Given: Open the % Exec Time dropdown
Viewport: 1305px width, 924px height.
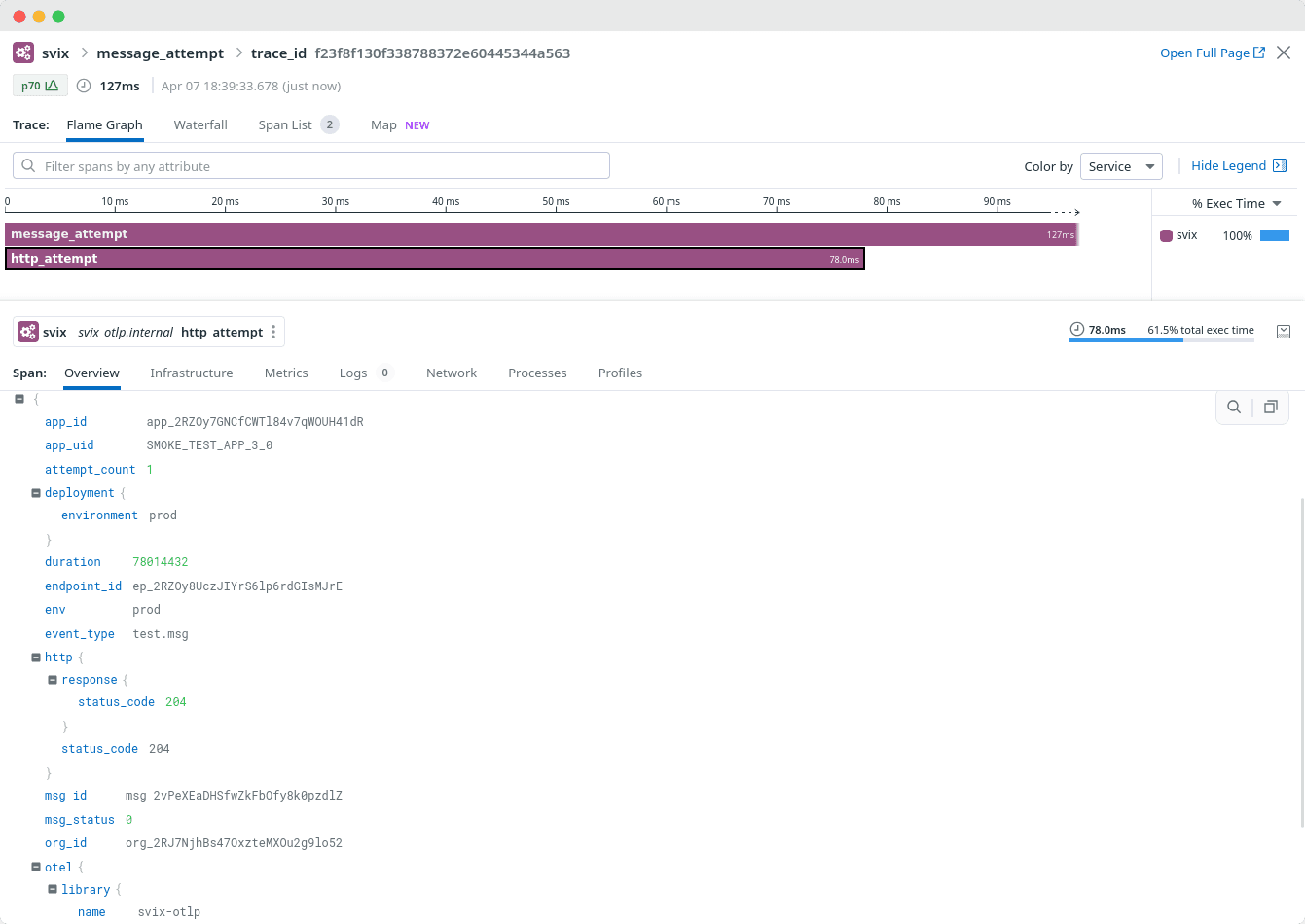Looking at the screenshot, I should (1236, 203).
